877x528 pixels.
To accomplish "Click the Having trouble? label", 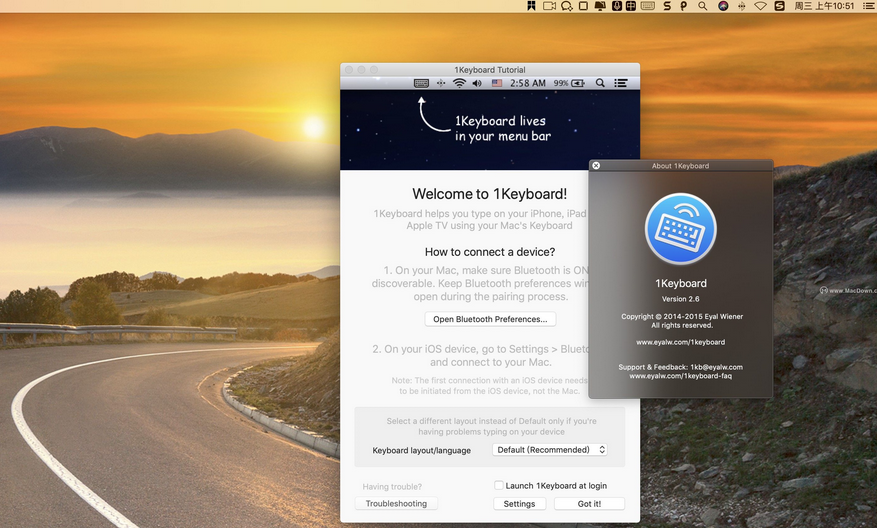I will pyautogui.click(x=392, y=487).
